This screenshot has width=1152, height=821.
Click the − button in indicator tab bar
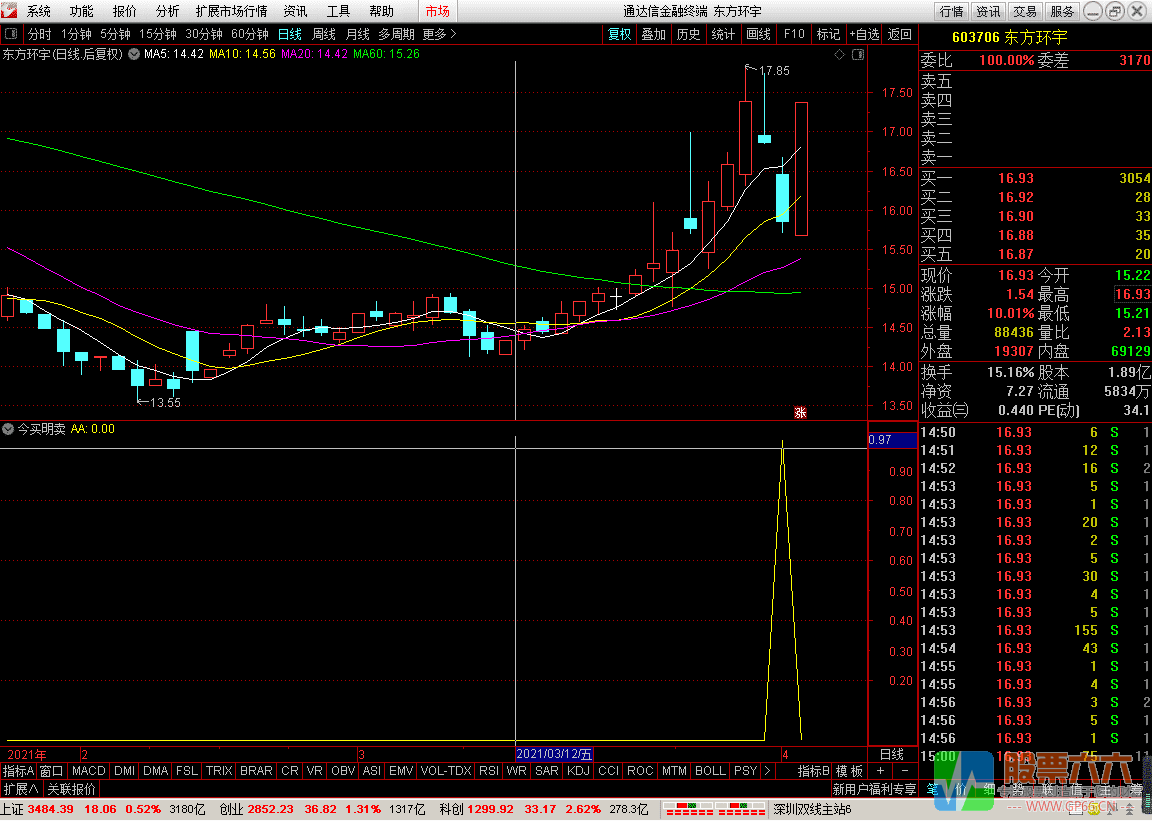click(904, 771)
